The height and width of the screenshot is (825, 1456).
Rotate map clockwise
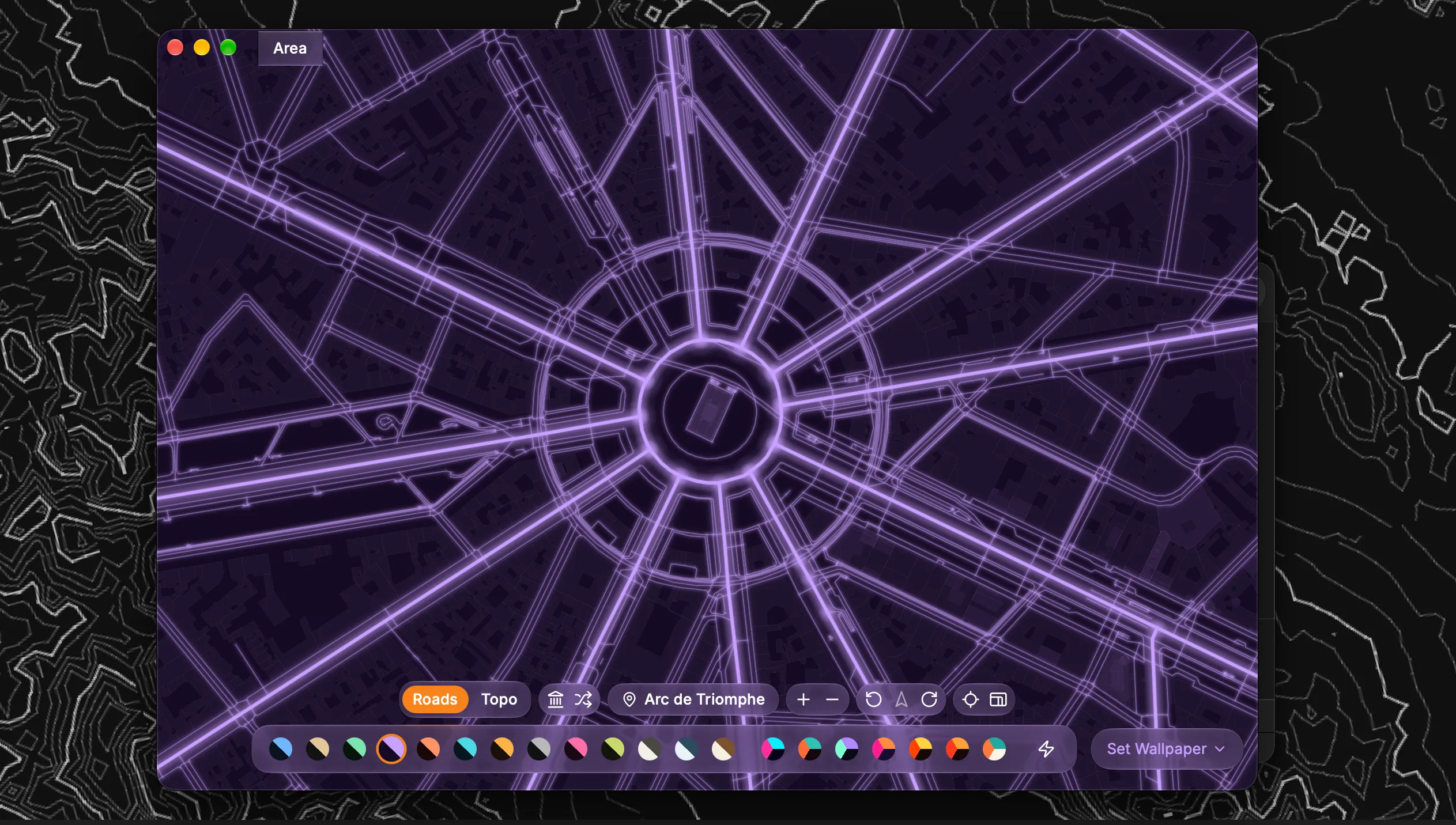tap(929, 699)
